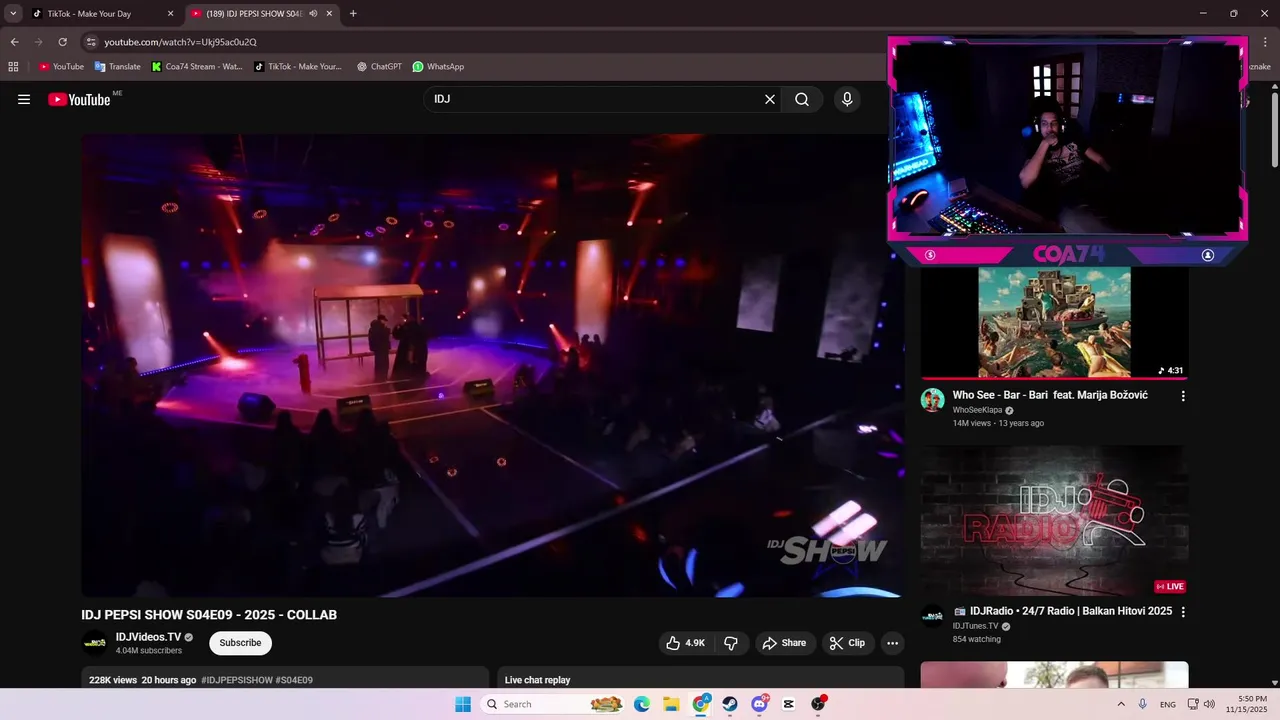1280x720 pixels.
Task: Open Microsoft Edge from taskbar
Action: pyautogui.click(x=641, y=704)
